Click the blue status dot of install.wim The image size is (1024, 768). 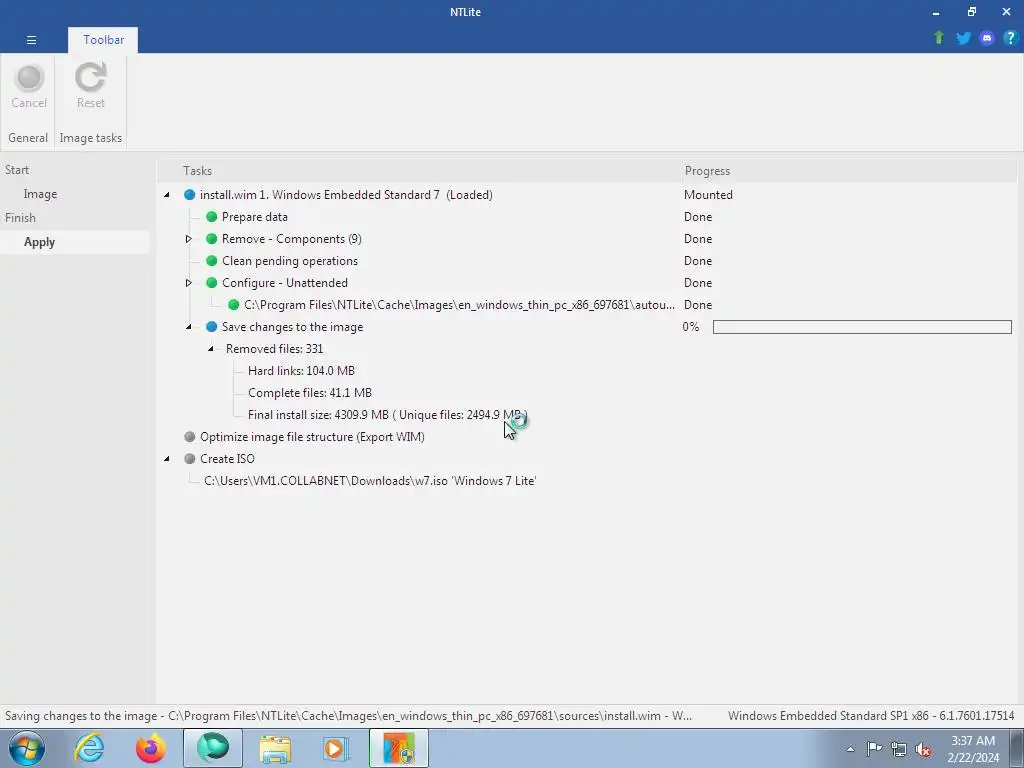[x=189, y=195]
